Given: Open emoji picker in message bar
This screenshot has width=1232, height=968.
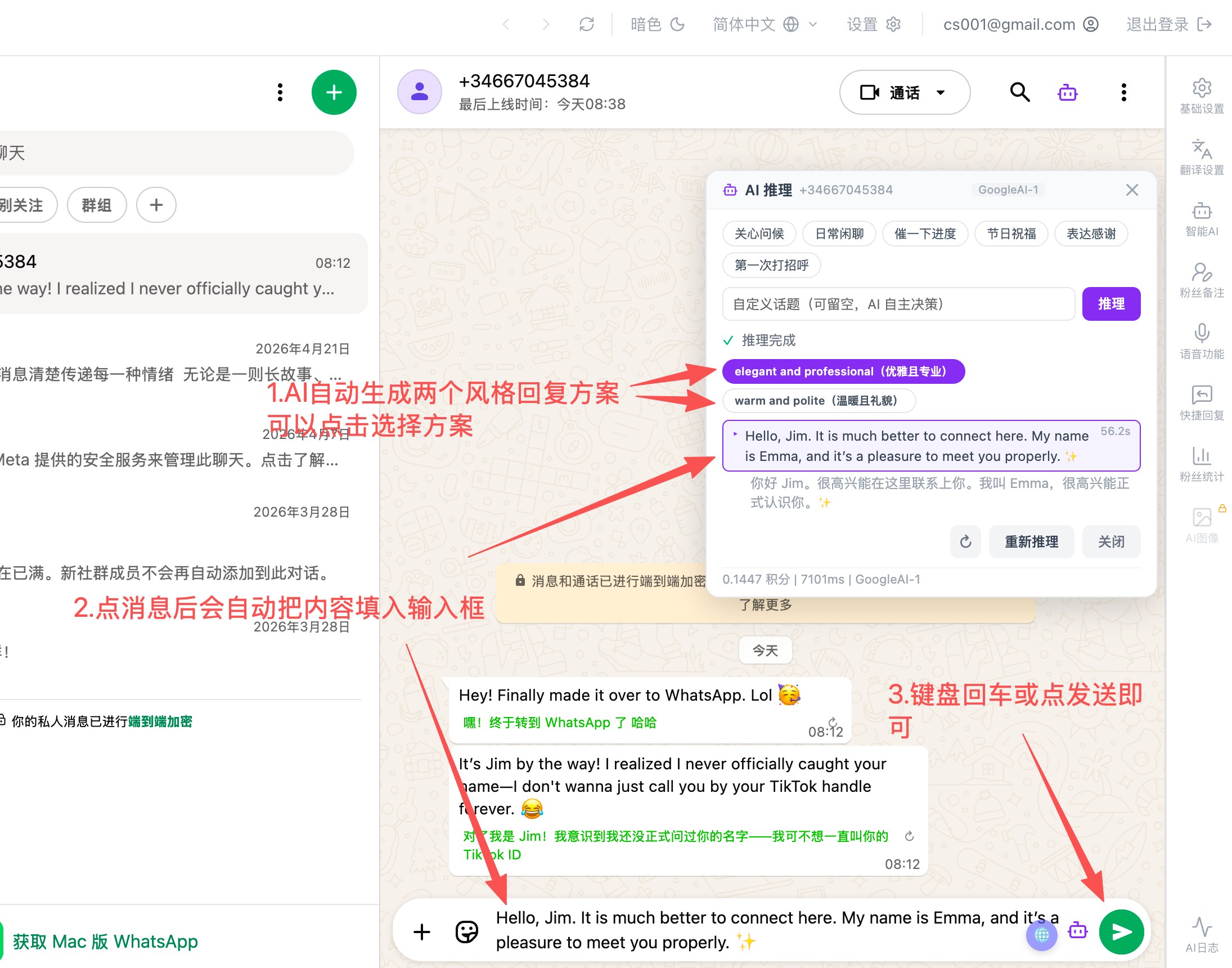Looking at the screenshot, I should coord(467,932).
